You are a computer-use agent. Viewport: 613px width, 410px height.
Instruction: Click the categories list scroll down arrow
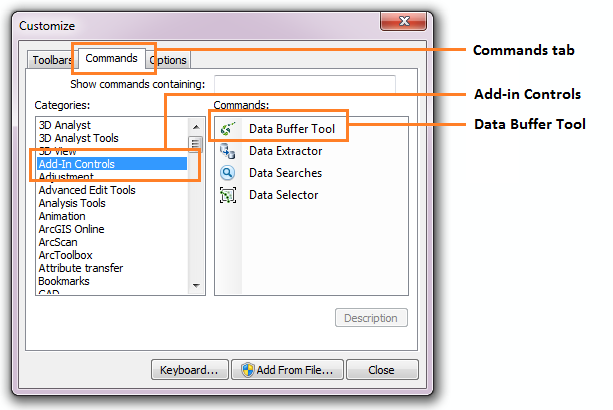(x=196, y=286)
